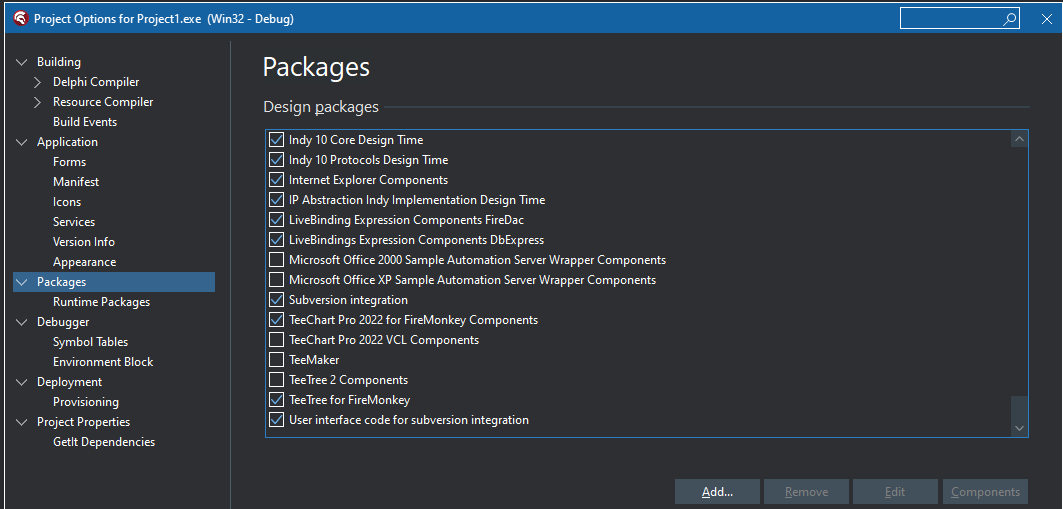This screenshot has height=509, width=1063.
Task: Collapse the Building tree node
Action: coord(21,62)
